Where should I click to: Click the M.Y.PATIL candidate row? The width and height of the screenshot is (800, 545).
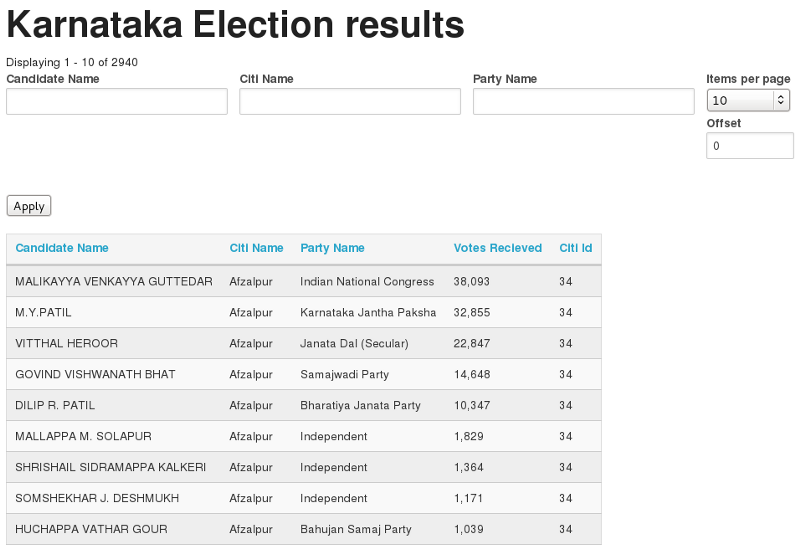coord(43,313)
